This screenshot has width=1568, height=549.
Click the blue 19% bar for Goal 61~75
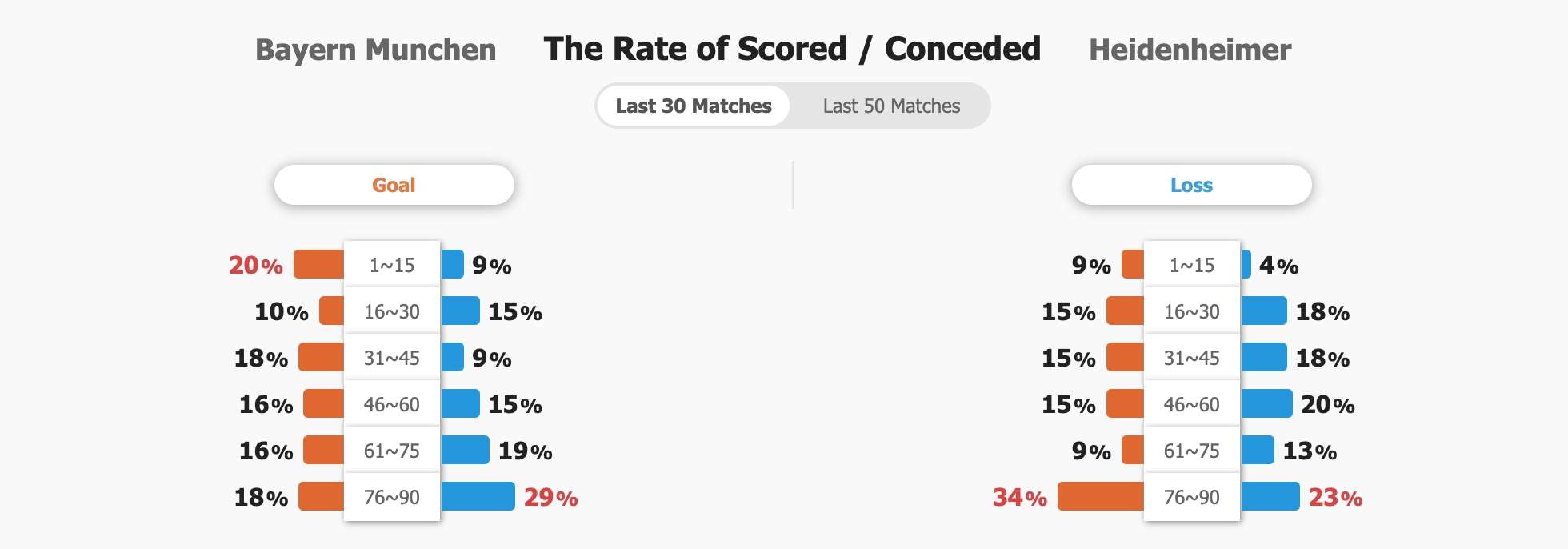pyautogui.click(x=465, y=450)
